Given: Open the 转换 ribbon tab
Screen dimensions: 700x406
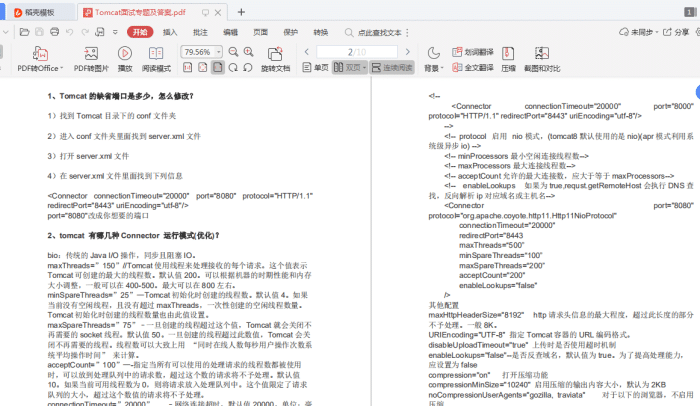Looking at the screenshot, I should tap(321, 32).
